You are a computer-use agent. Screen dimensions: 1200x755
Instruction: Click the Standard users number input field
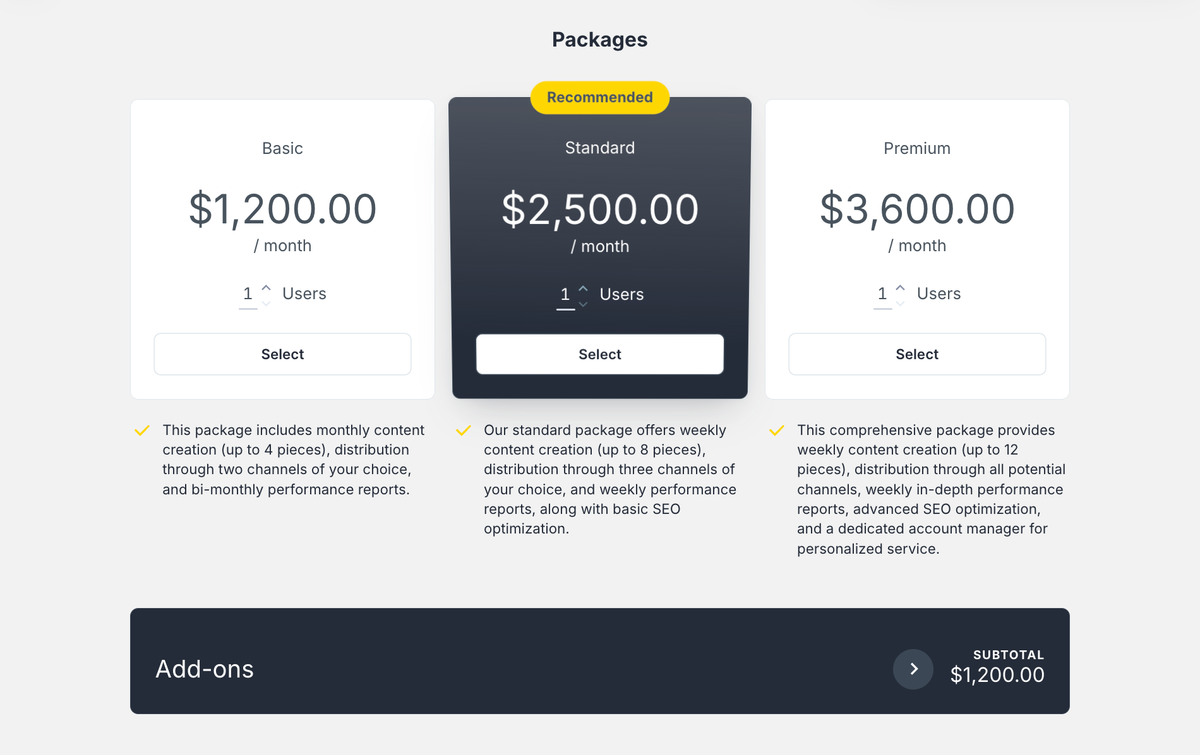click(x=566, y=294)
